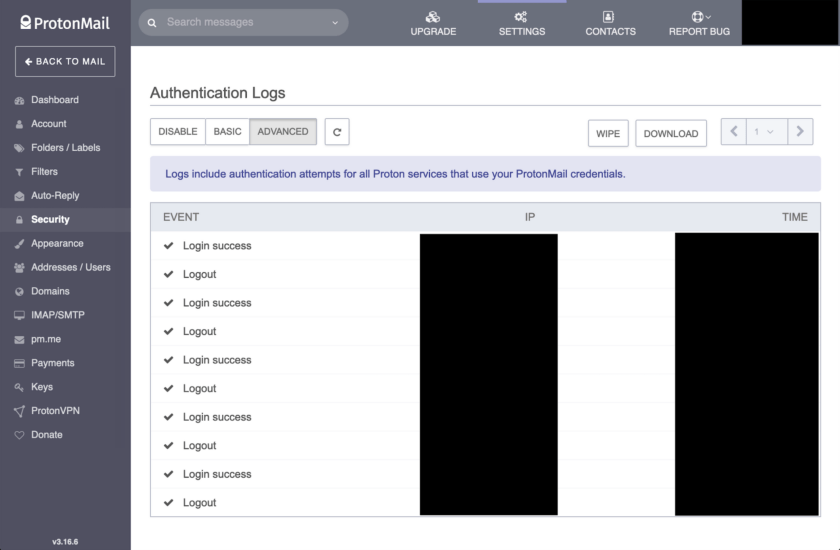Switch logs to Basic mode
The height and width of the screenshot is (550, 840).
coord(227,132)
